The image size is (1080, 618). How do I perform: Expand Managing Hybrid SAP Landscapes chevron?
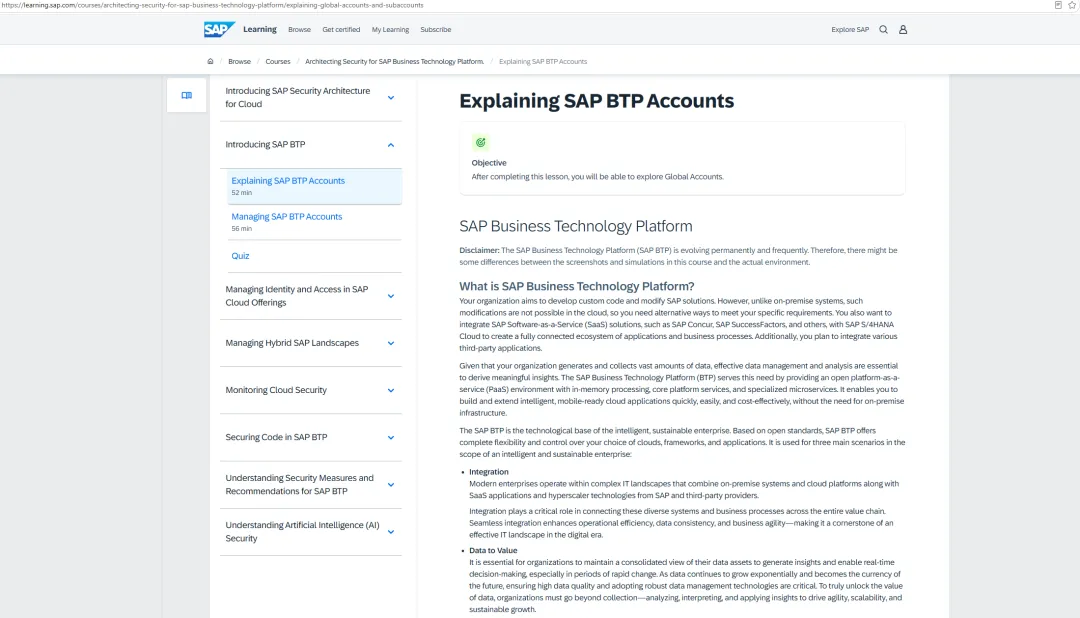pos(391,343)
